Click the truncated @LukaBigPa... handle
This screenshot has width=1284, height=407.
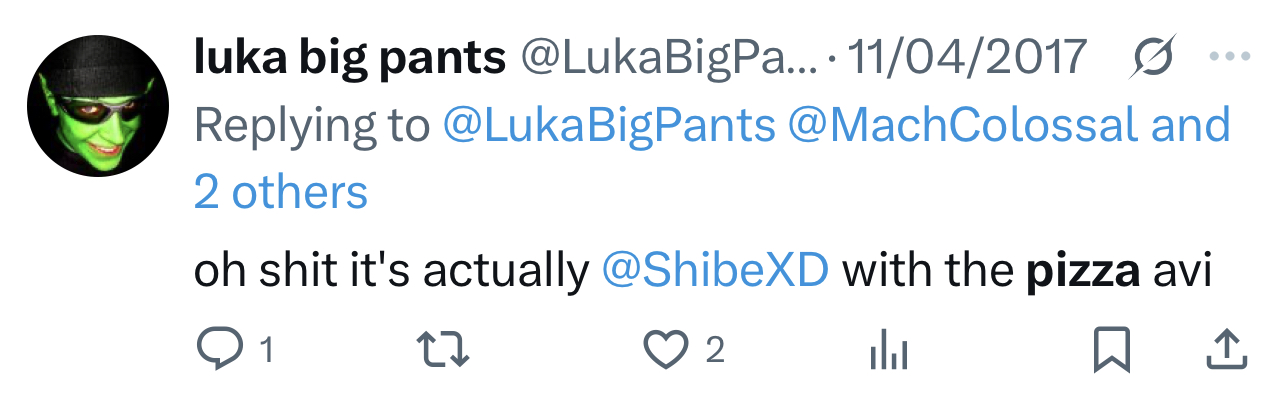[668, 59]
